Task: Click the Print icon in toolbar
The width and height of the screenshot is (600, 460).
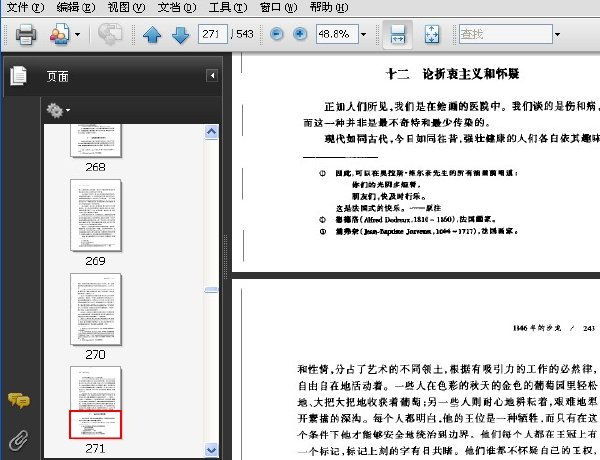Action: (26, 34)
